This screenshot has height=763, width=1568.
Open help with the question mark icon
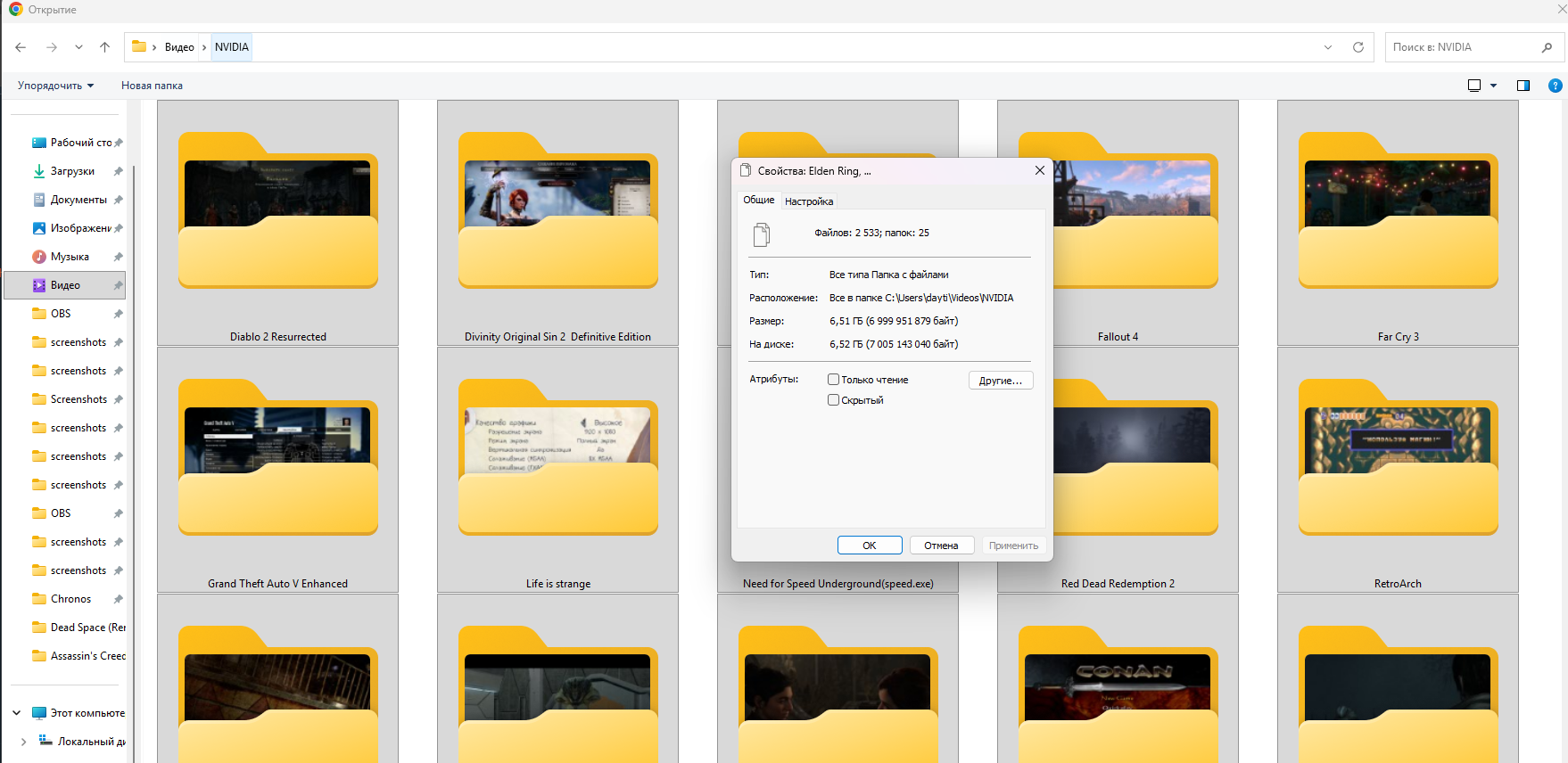tap(1556, 86)
